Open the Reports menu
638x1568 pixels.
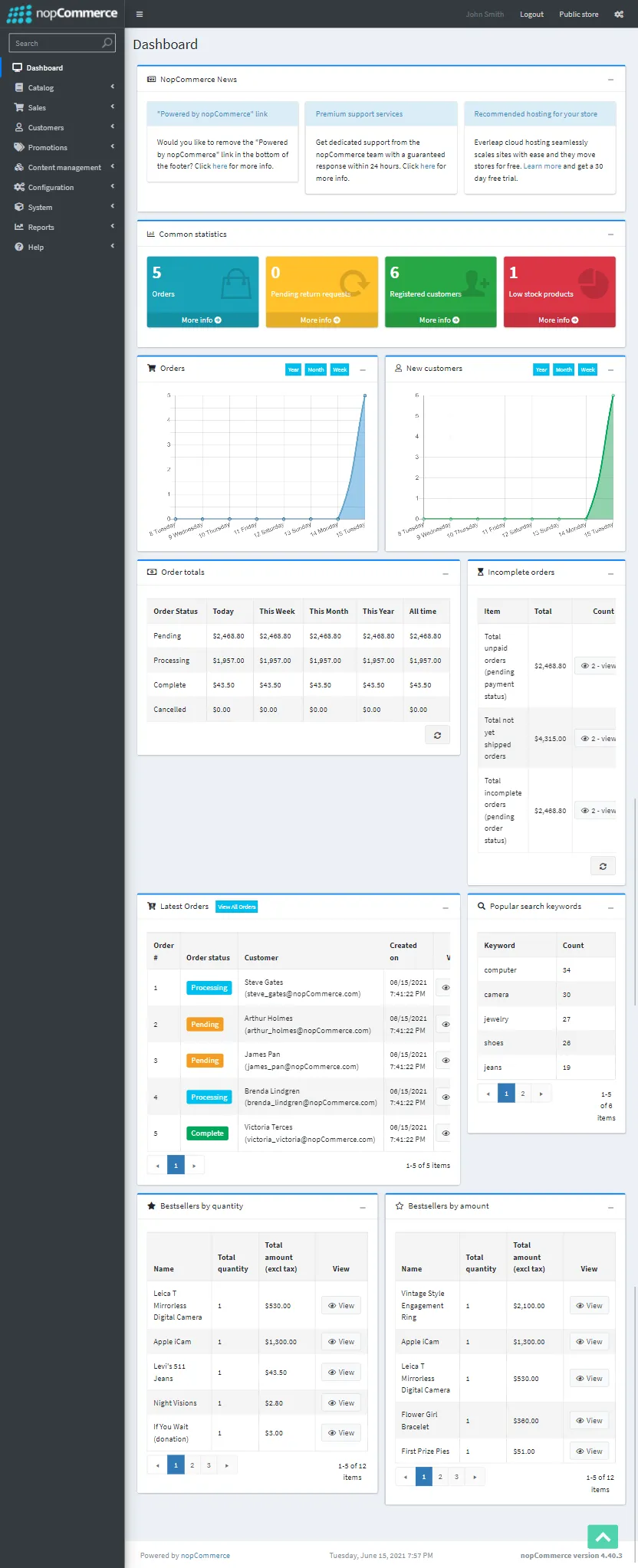pyautogui.click(x=62, y=227)
